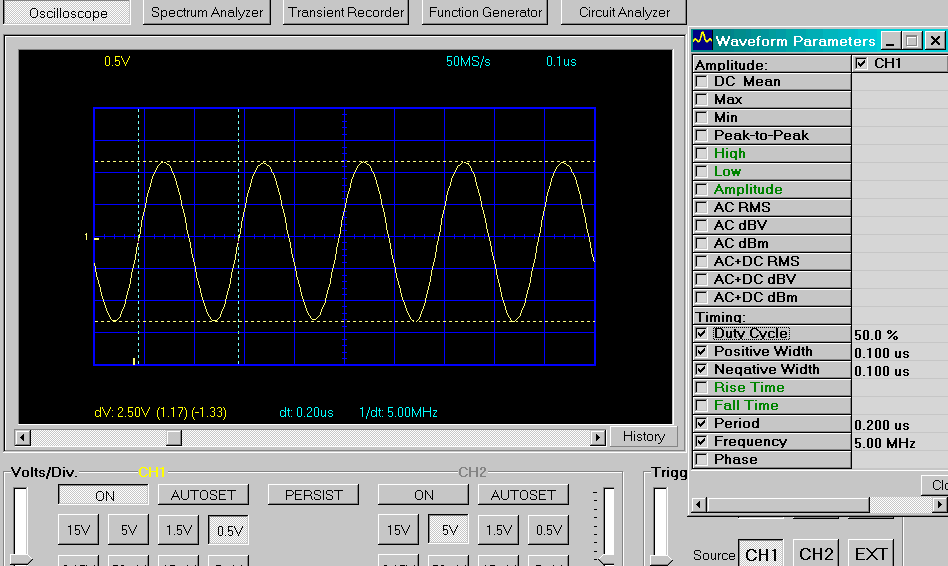Set CH2 to 15V per division
Viewport: 948px width, 566px height.
(398, 530)
